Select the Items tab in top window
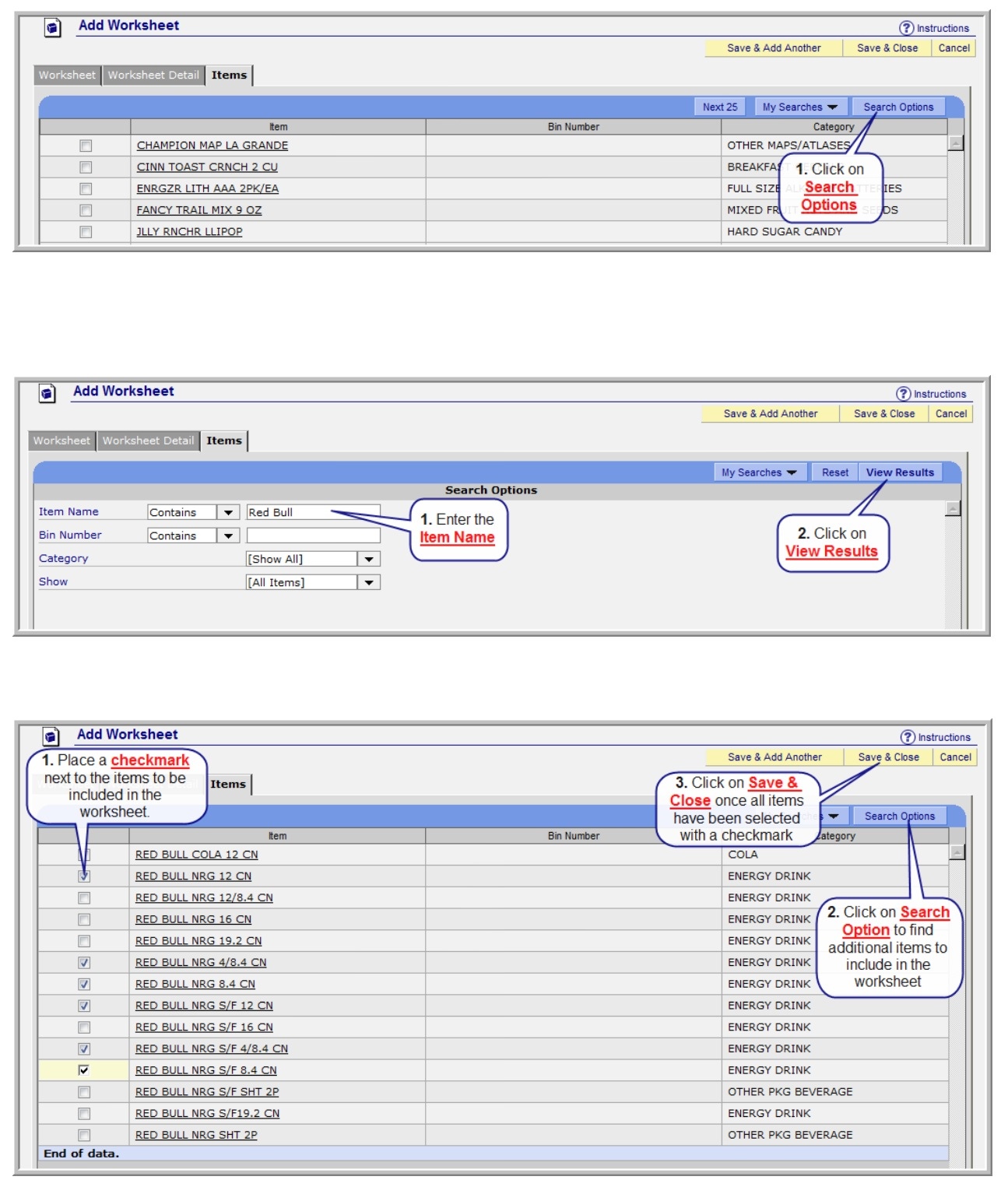 point(229,76)
